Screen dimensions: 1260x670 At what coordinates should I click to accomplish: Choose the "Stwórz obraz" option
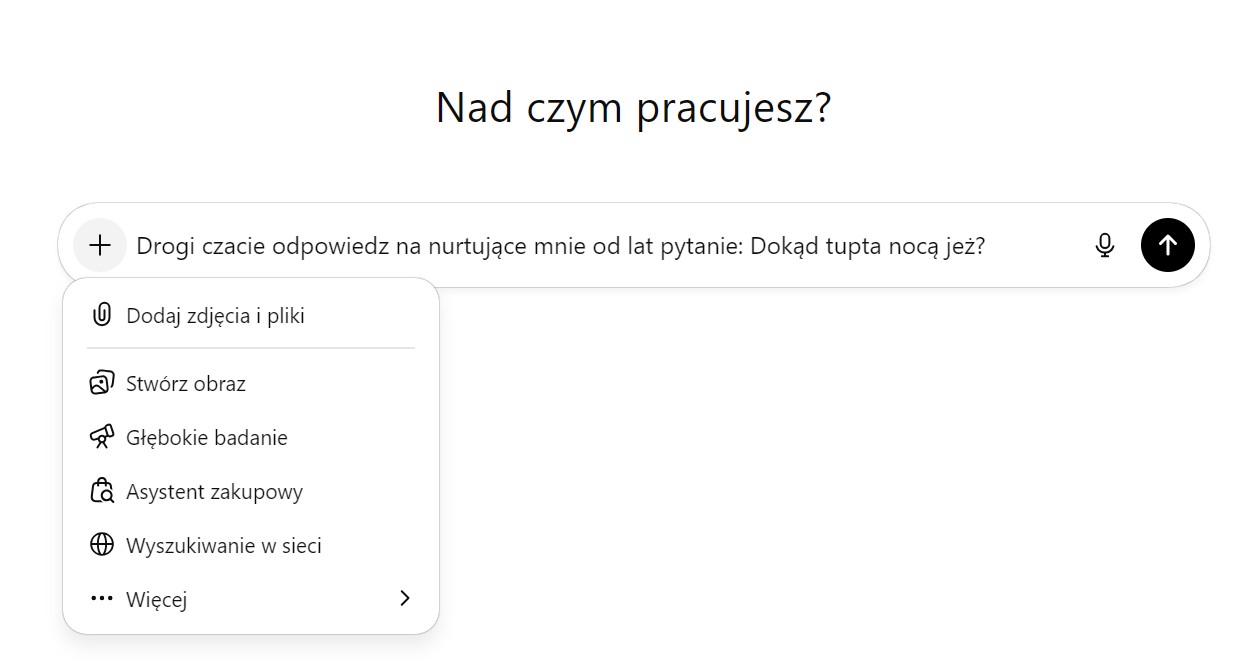[x=186, y=384]
